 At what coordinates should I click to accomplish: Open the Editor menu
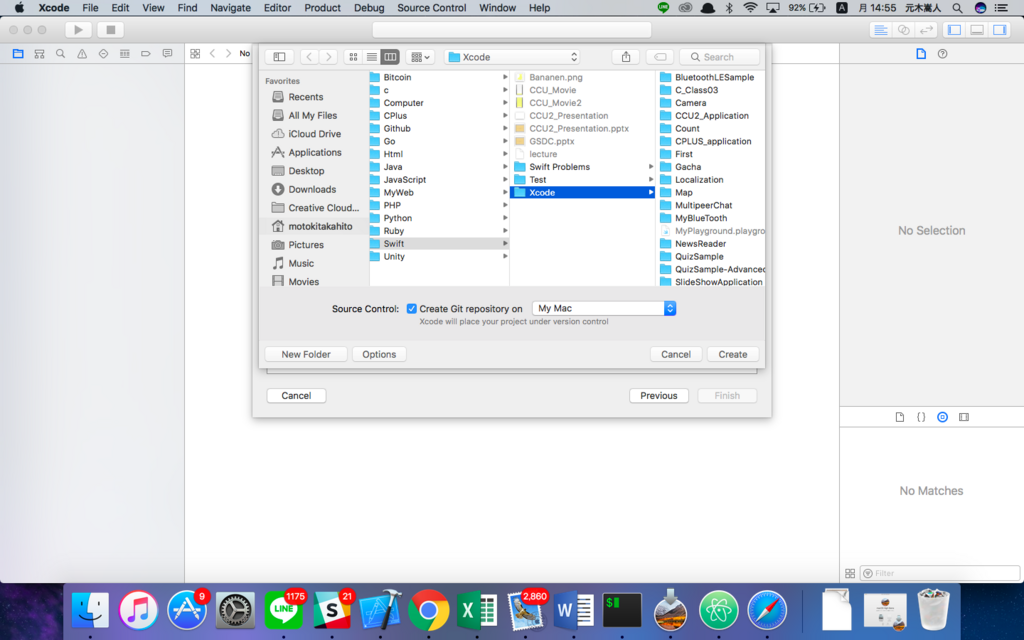277,8
